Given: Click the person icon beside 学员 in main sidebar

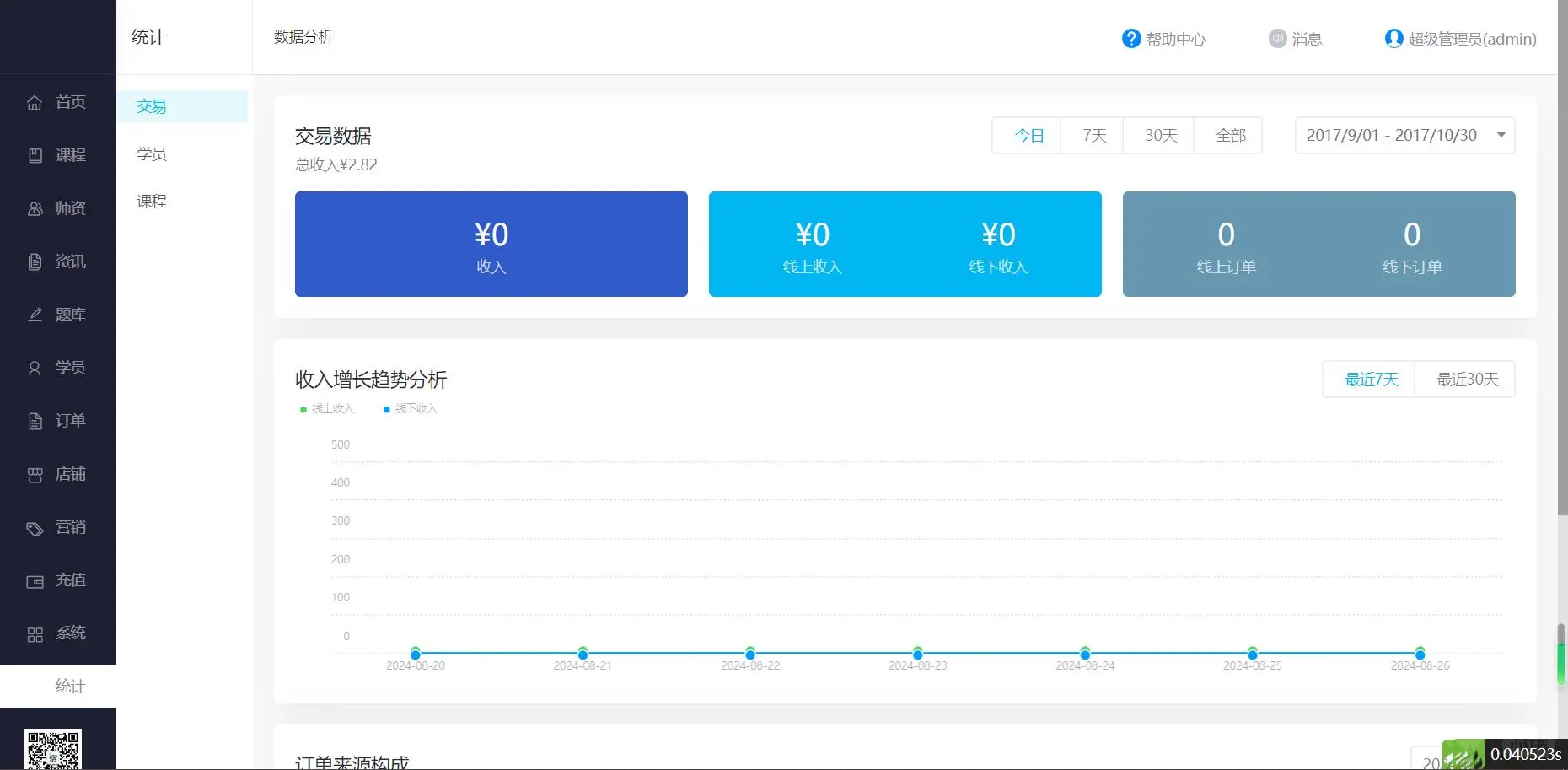Looking at the screenshot, I should (35, 368).
